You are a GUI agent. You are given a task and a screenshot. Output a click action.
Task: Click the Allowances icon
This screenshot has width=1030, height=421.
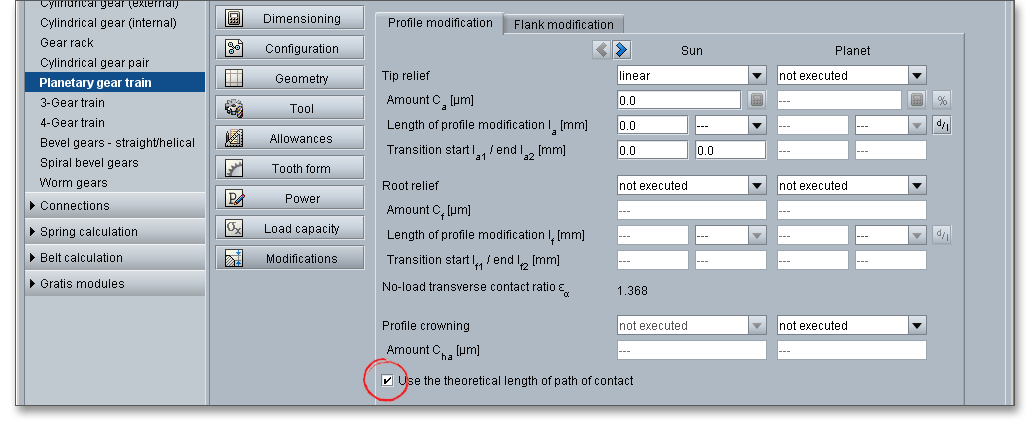pyautogui.click(x=235, y=139)
